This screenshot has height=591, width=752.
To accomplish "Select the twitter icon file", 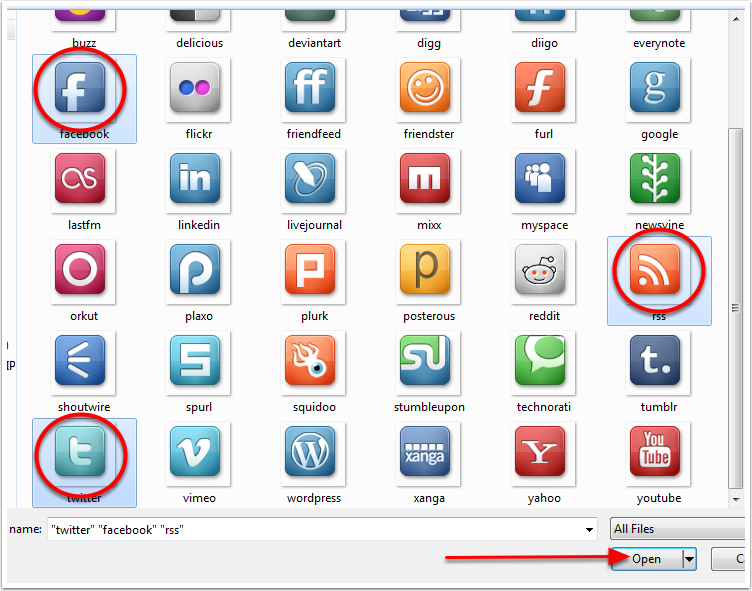I will (80, 452).
